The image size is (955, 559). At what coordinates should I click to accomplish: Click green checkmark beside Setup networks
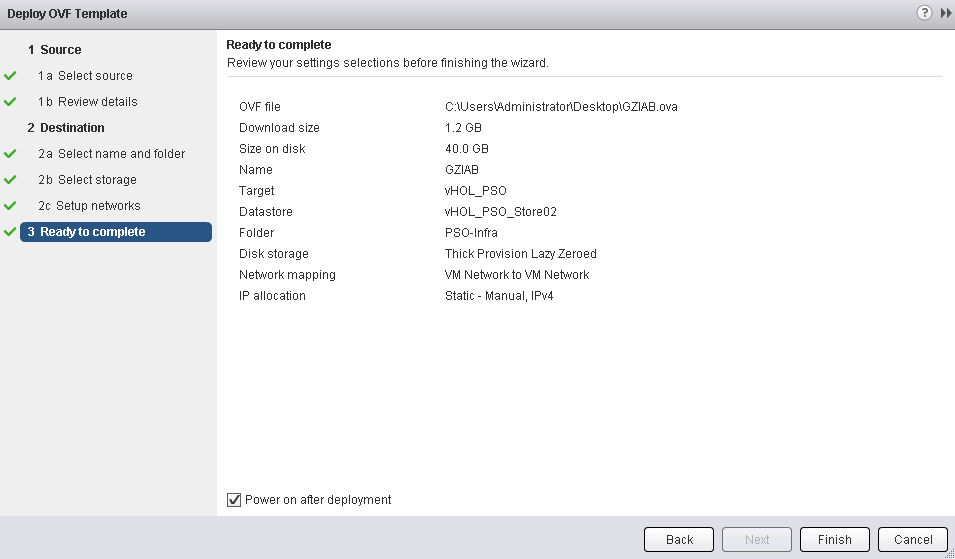[x=10, y=206]
